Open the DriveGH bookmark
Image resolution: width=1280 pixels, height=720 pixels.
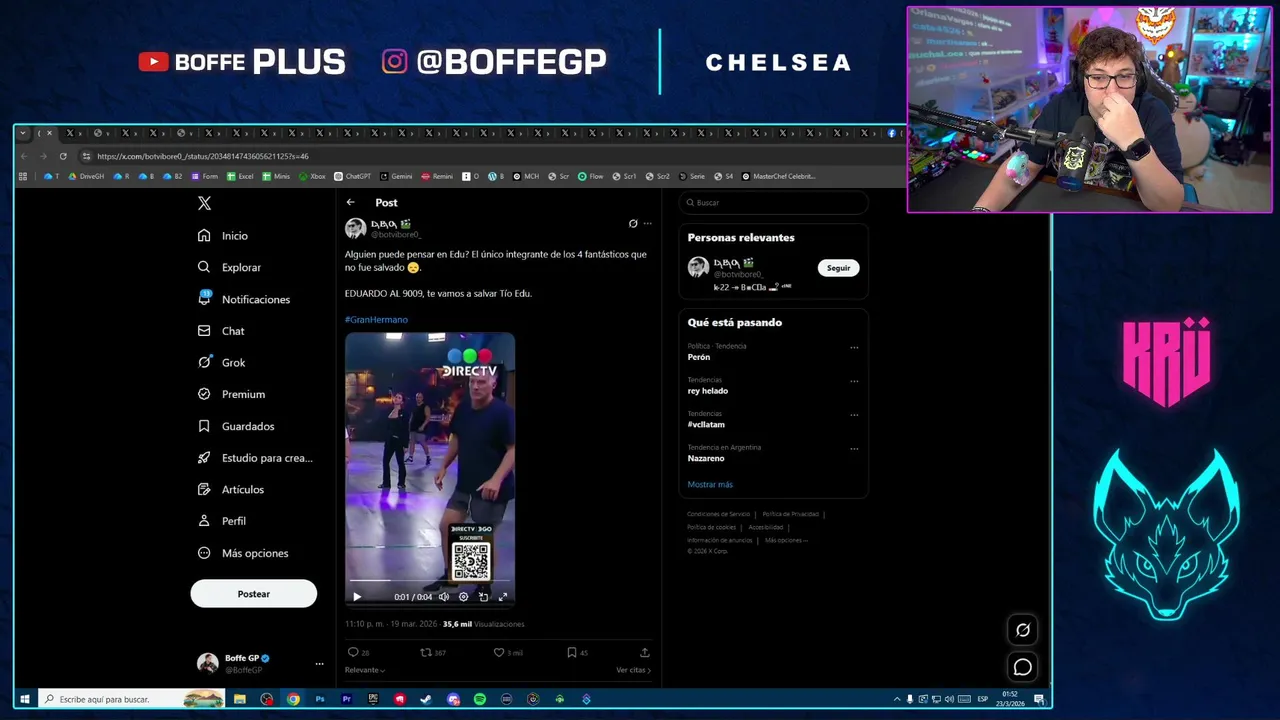[86, 176]
